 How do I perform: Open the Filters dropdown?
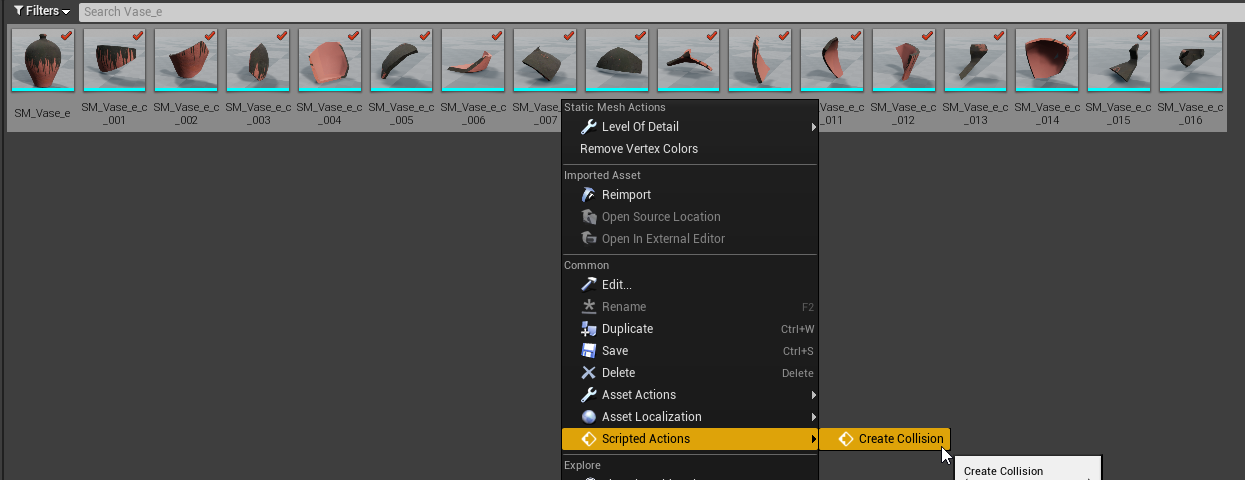coord(42,11)
